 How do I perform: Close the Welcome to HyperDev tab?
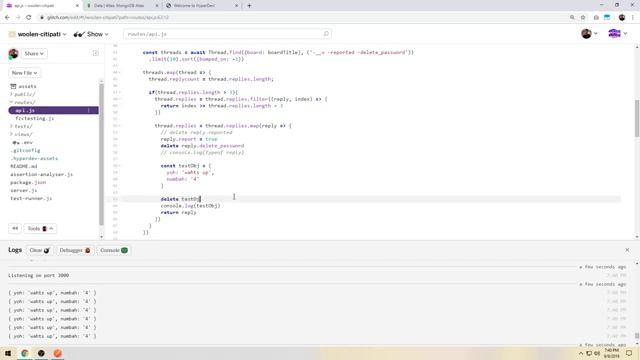[x=236, y=6]
